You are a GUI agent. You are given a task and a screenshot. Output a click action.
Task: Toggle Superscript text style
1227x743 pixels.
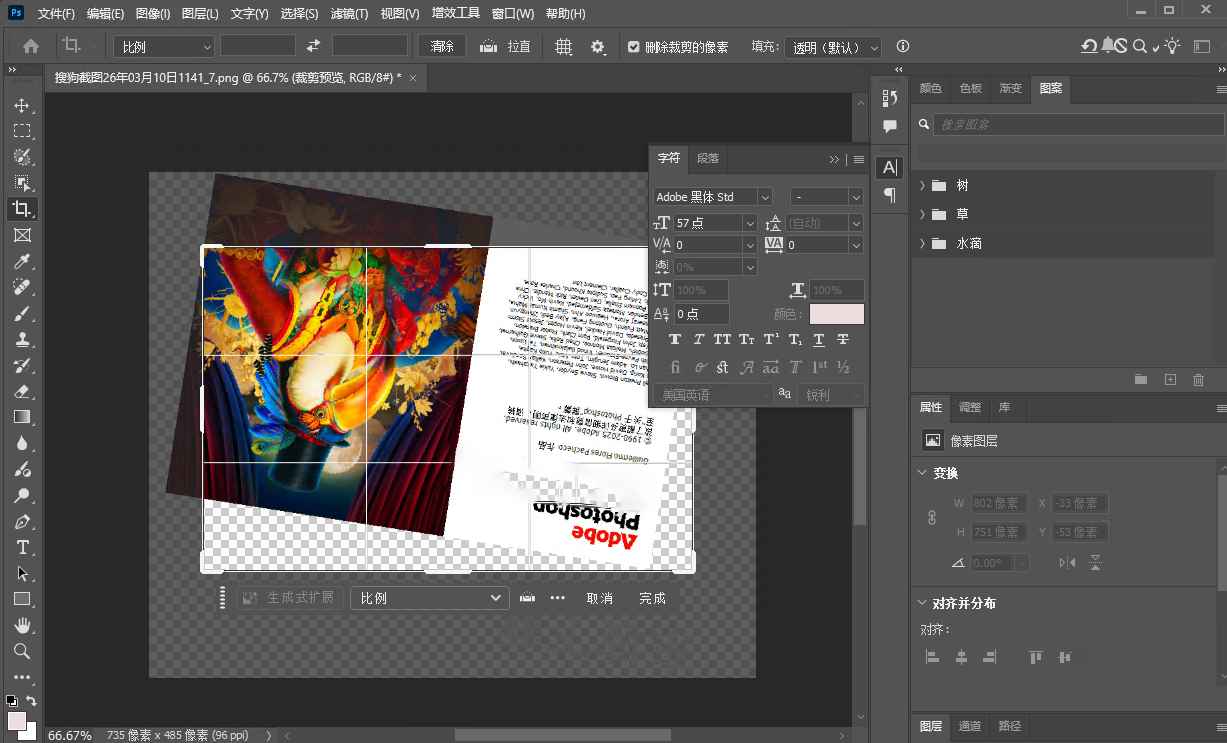point(771,340)
